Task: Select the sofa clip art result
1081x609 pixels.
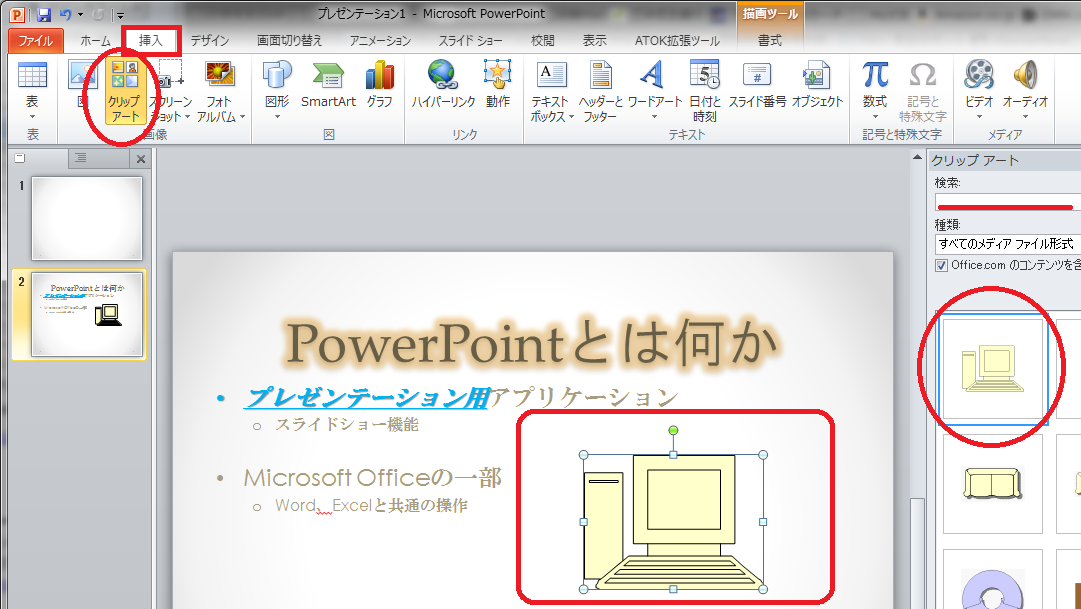Action: (x=992, y=483)
